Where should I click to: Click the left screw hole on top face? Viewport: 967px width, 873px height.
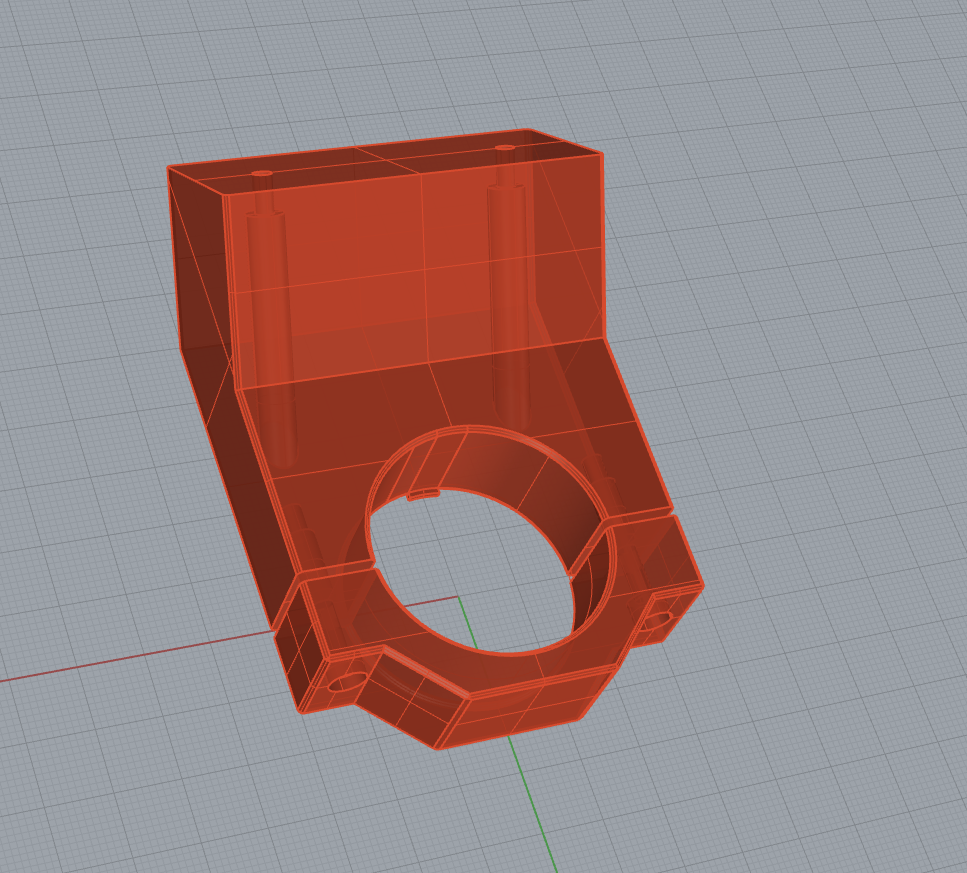coord(262,173)
